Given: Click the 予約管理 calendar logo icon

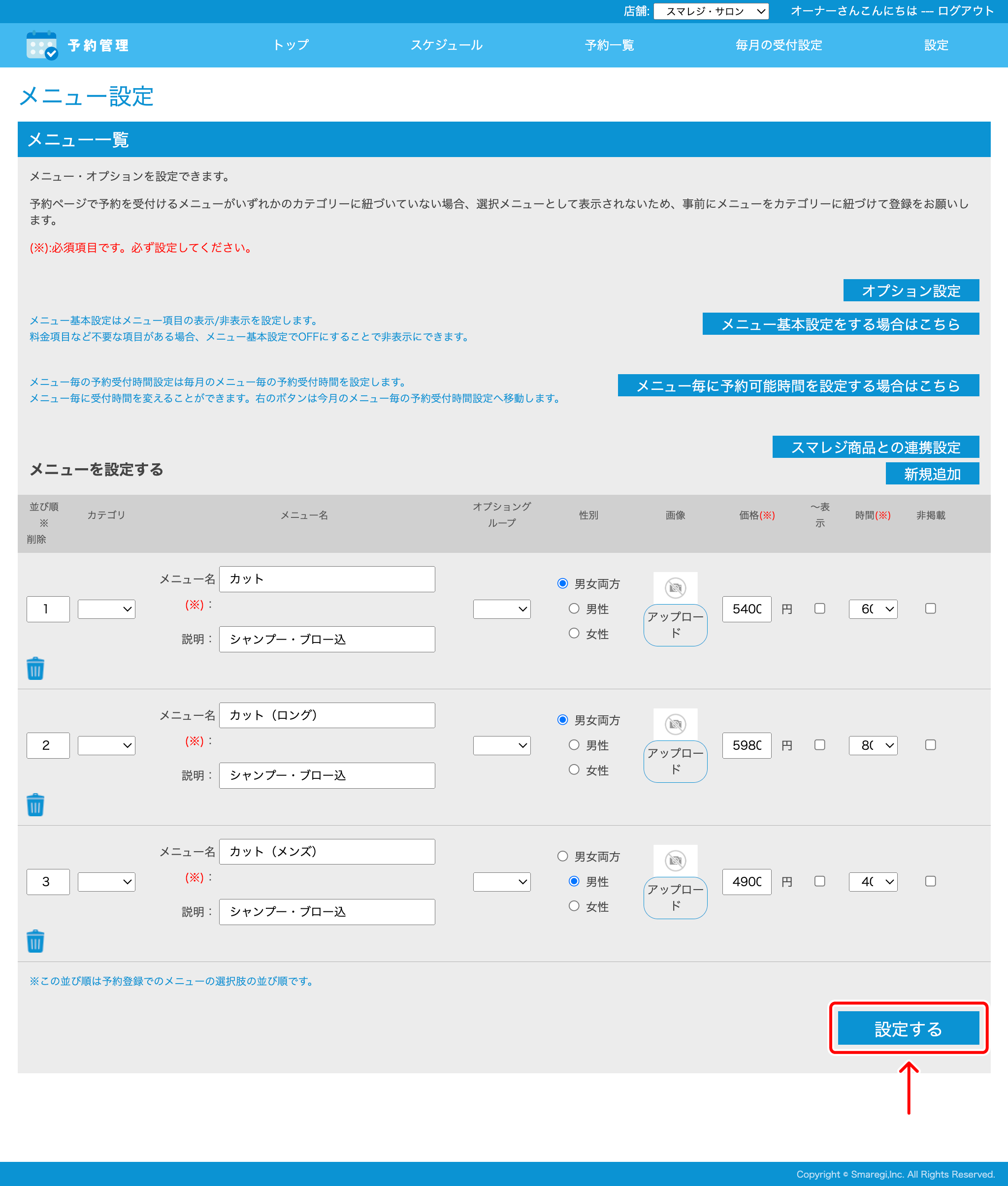Looking at the screenshot, I should click(x=42, y=45).
